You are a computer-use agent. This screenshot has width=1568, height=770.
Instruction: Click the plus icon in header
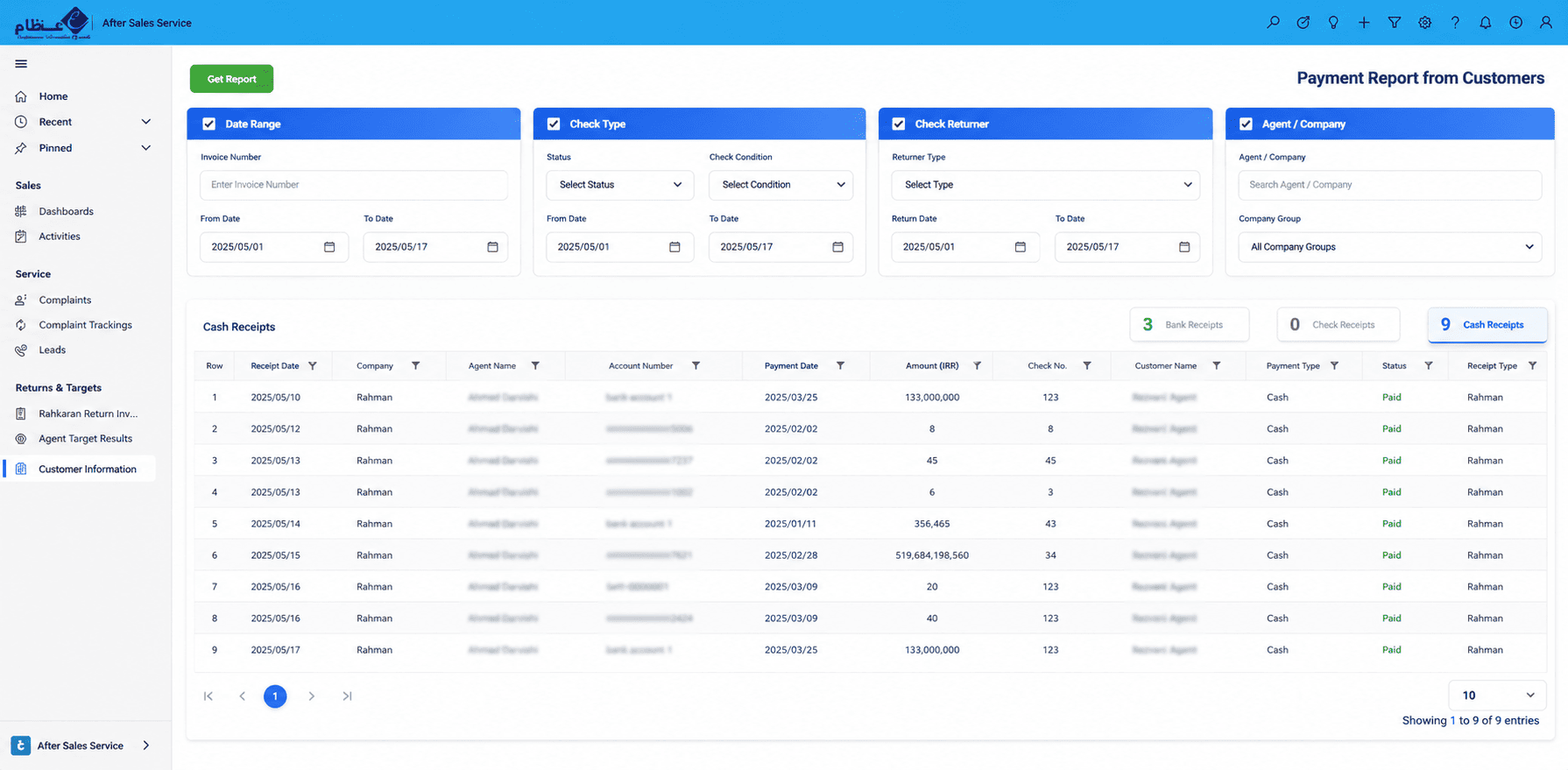coord(1364,23)
